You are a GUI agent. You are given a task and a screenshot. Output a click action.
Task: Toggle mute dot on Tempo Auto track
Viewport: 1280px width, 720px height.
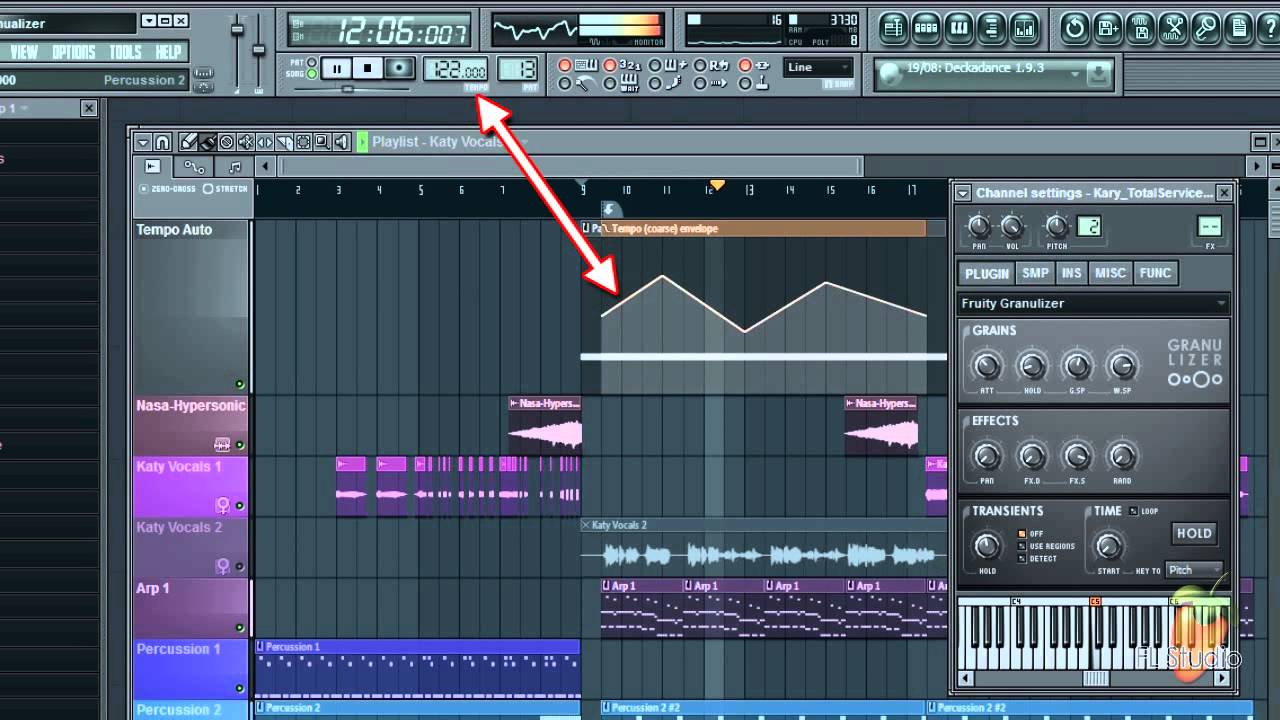240,384
